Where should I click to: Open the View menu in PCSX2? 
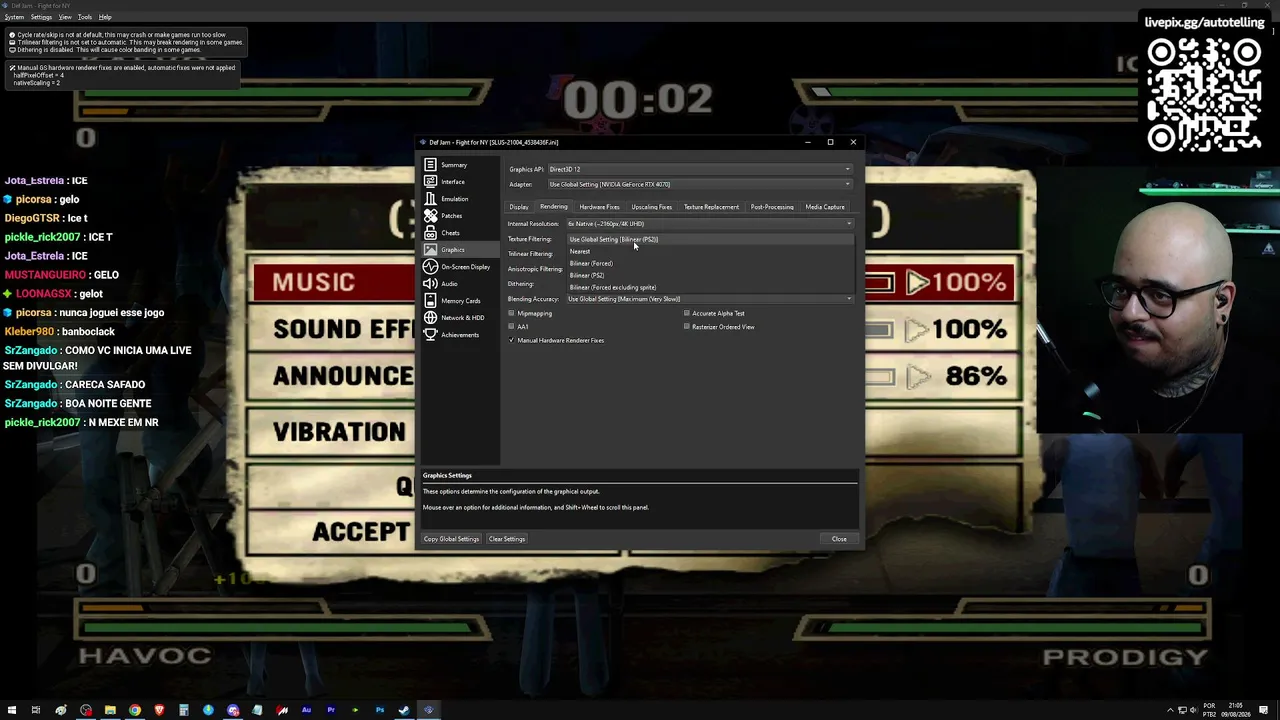[x=65, y=17]
